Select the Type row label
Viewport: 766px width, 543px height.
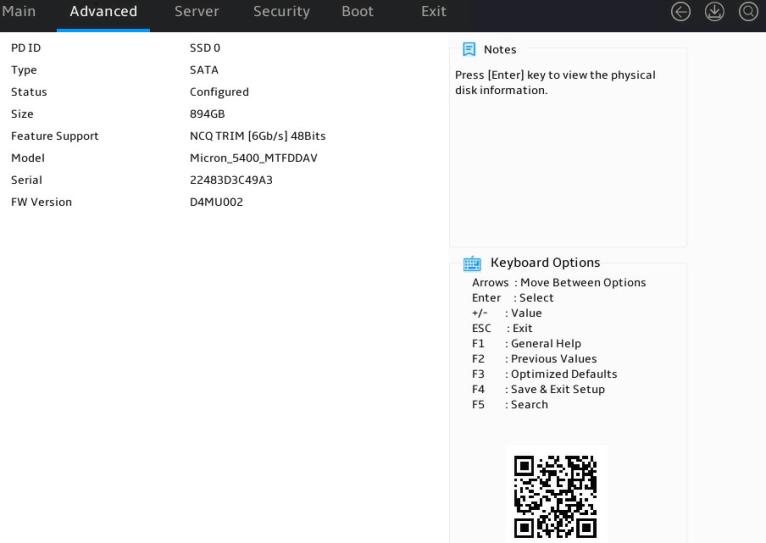(24, 70)
